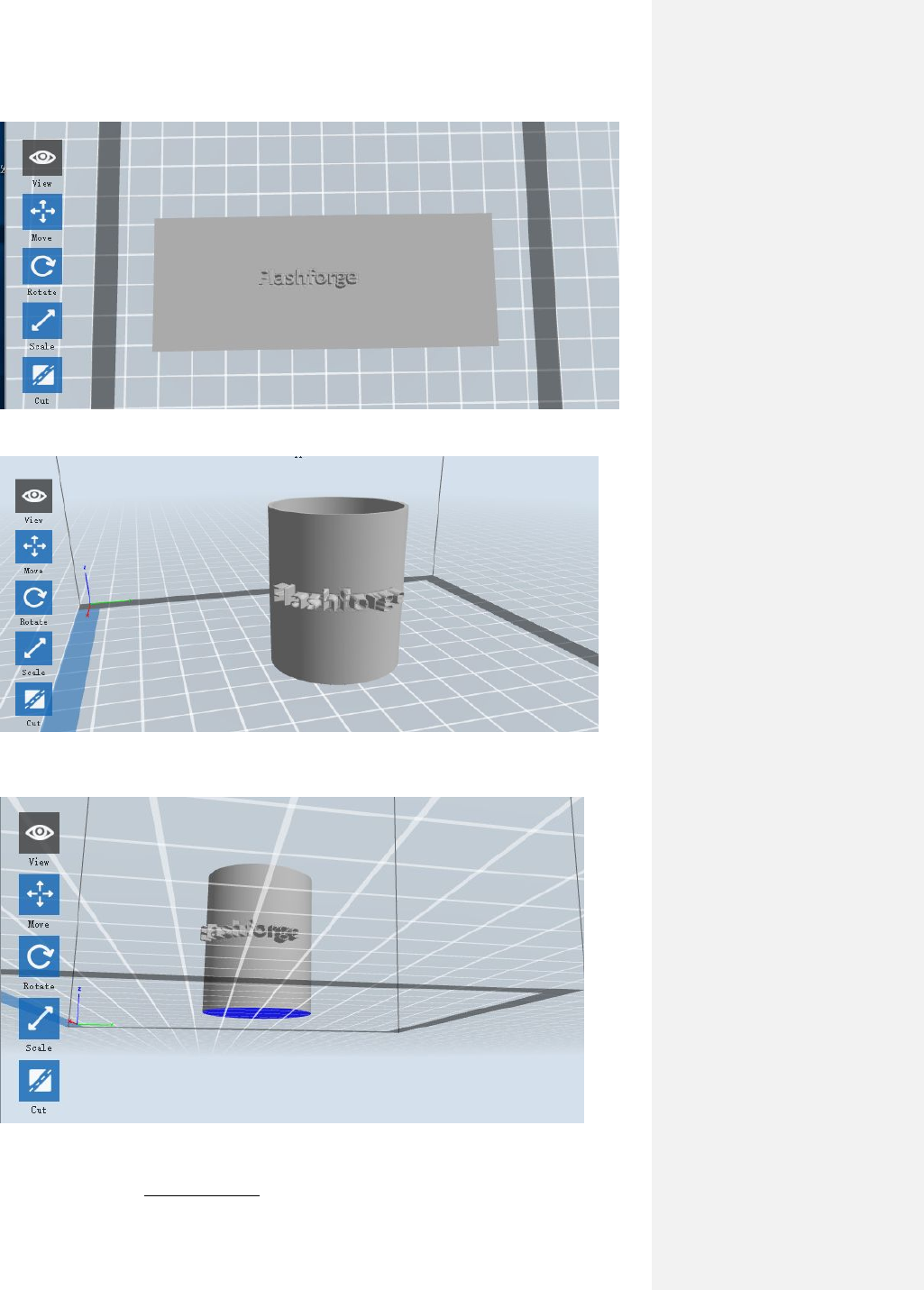The image size is (924, 1290).
Task: Click embossed Flashforge text on middle cylinder
Action: (338, 598)
